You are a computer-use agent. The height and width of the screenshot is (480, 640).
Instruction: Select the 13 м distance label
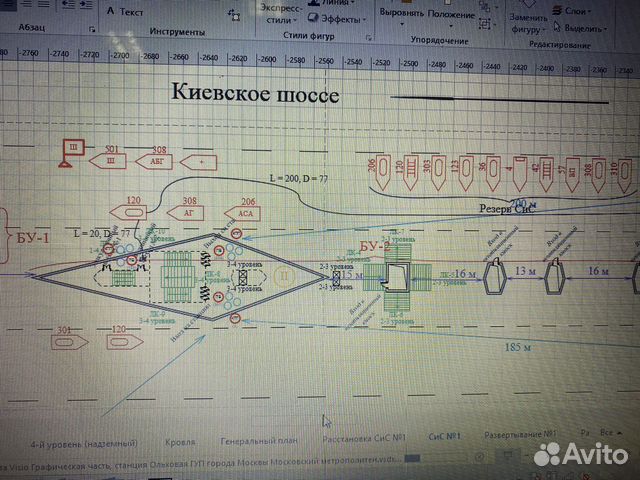(x=526, y=271)
